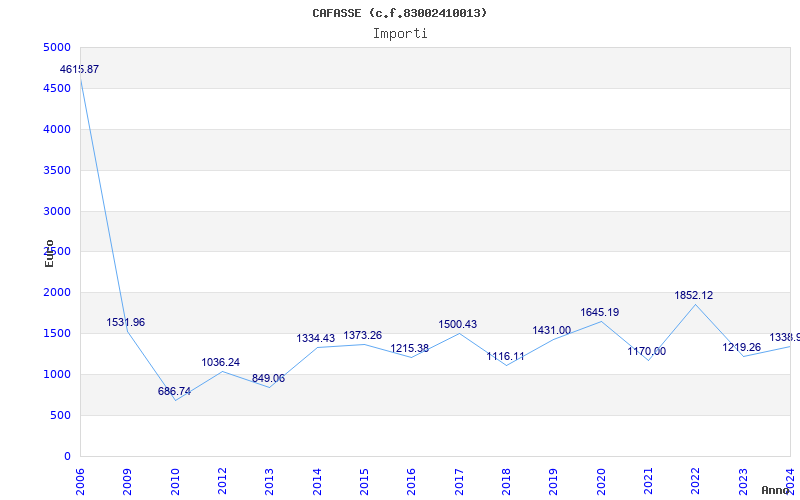The image size is (800, 500).
Task: Click the x-axis year 2010
Action: click(x=175, y=482)
